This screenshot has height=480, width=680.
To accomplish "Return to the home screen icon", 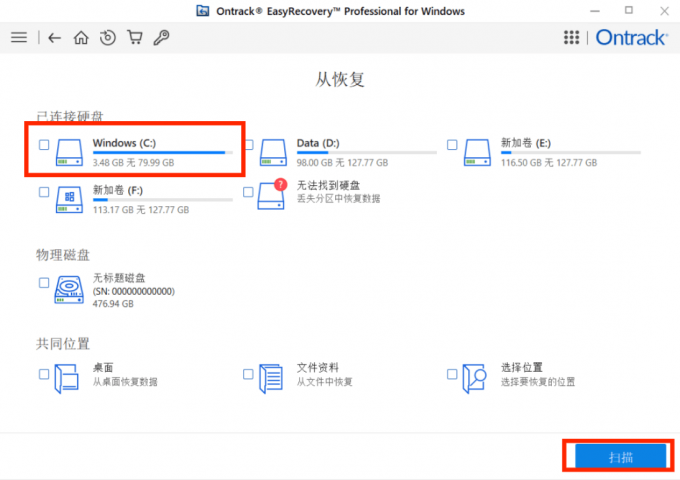I will pos(81,38).
